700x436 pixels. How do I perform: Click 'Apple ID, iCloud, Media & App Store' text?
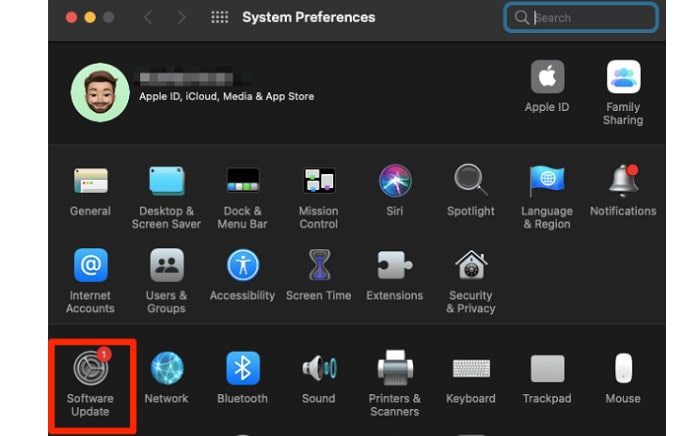(227, 96)
